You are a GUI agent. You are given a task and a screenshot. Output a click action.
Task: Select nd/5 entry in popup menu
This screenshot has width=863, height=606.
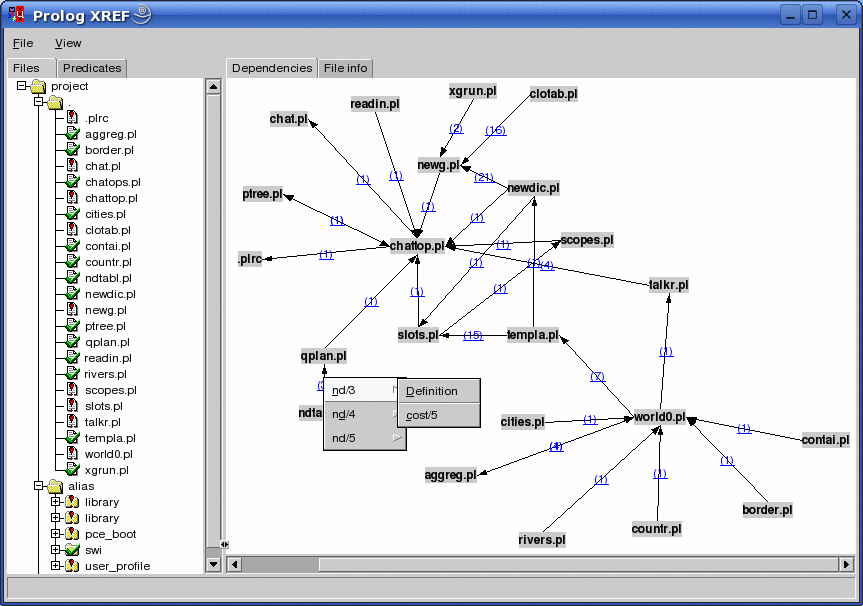[x=344, y=438]
